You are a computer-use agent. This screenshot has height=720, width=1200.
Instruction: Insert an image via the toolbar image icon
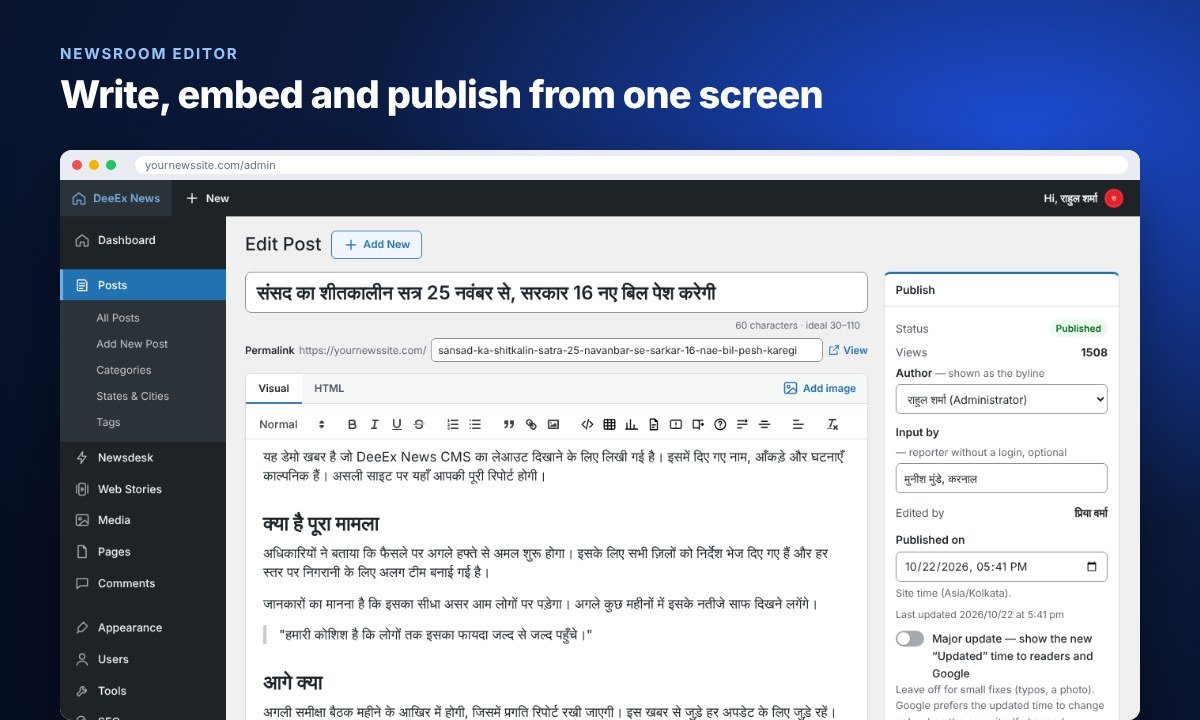click(553, 425)
